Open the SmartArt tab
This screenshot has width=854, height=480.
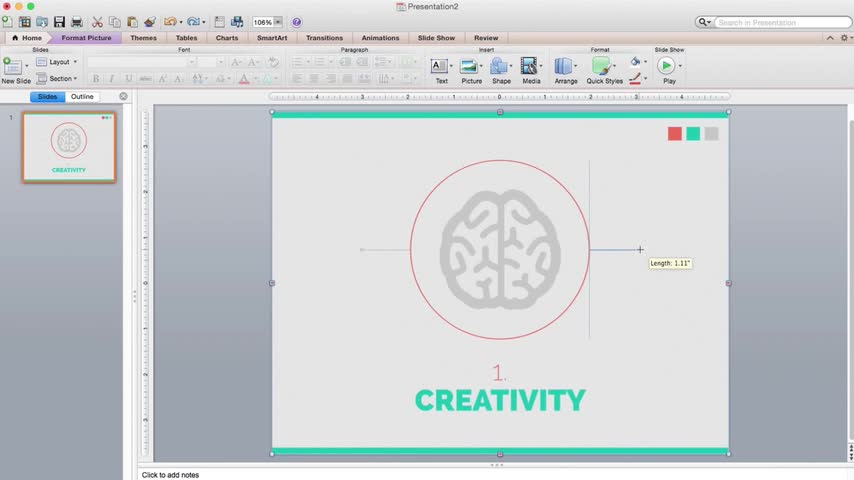(272, 38)
